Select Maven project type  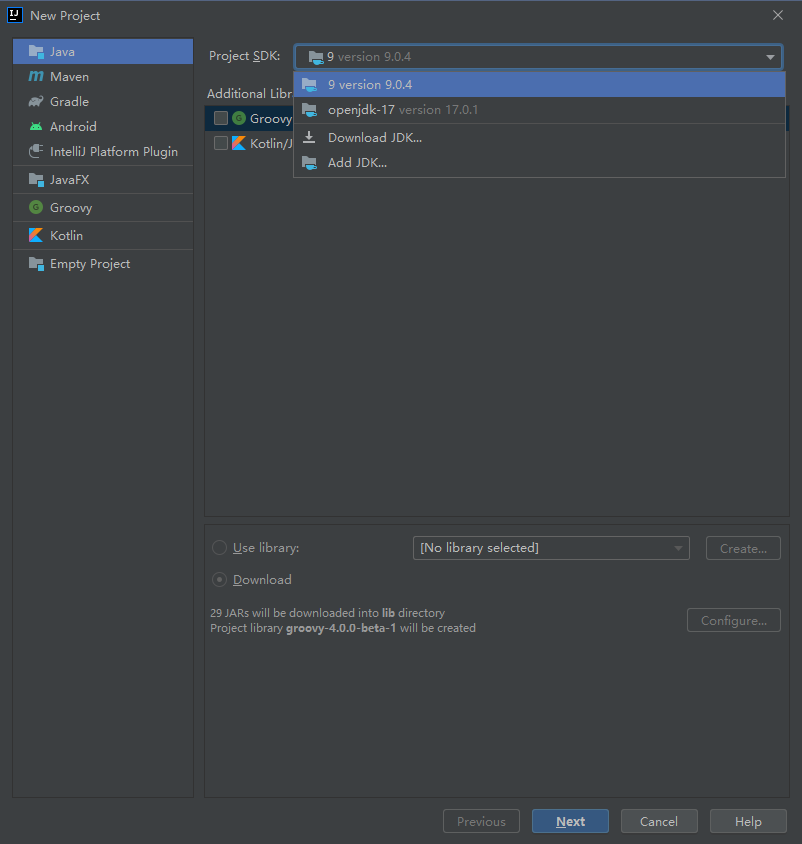point(103,76)
